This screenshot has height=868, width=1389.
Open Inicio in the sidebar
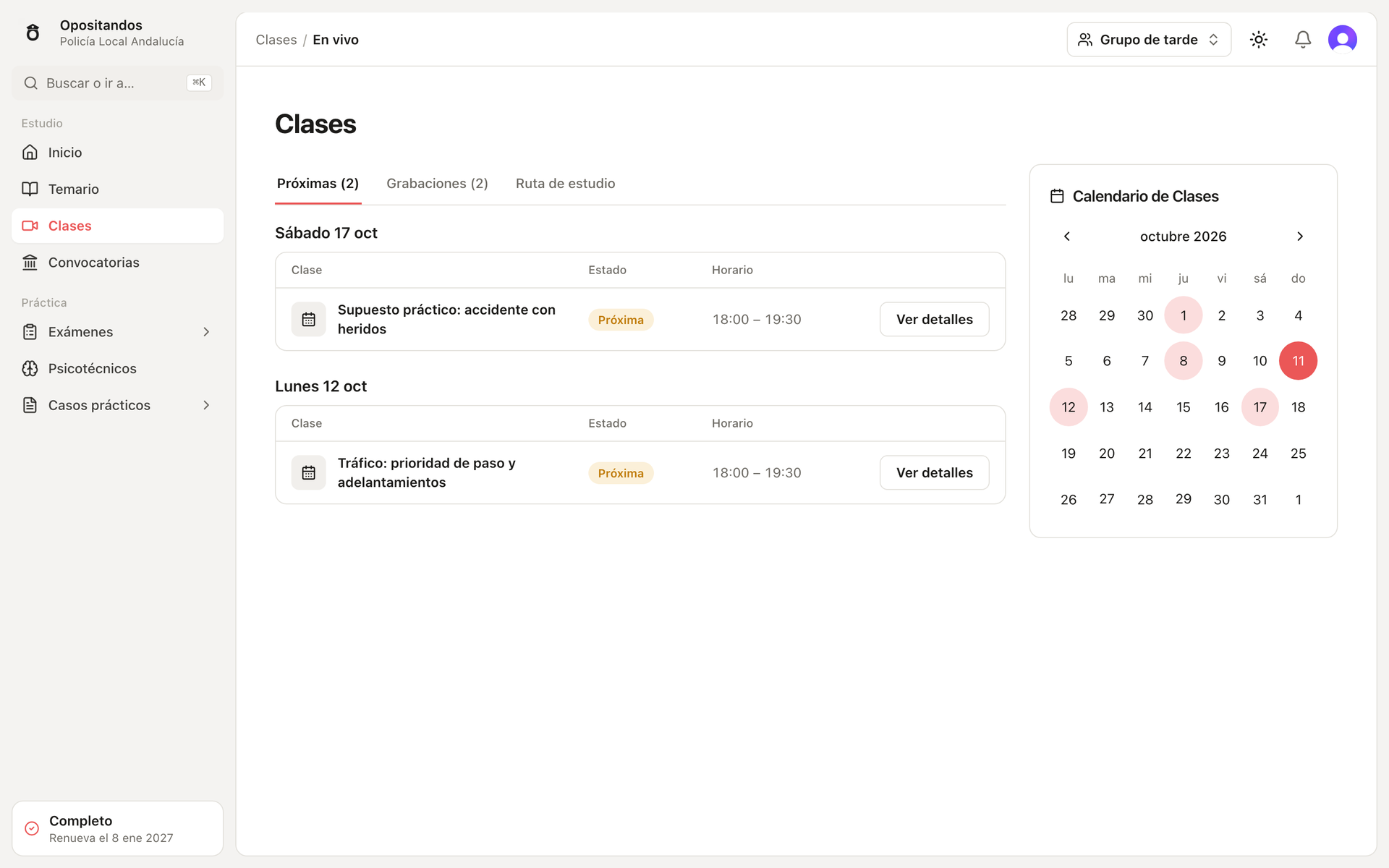point(117,152)
